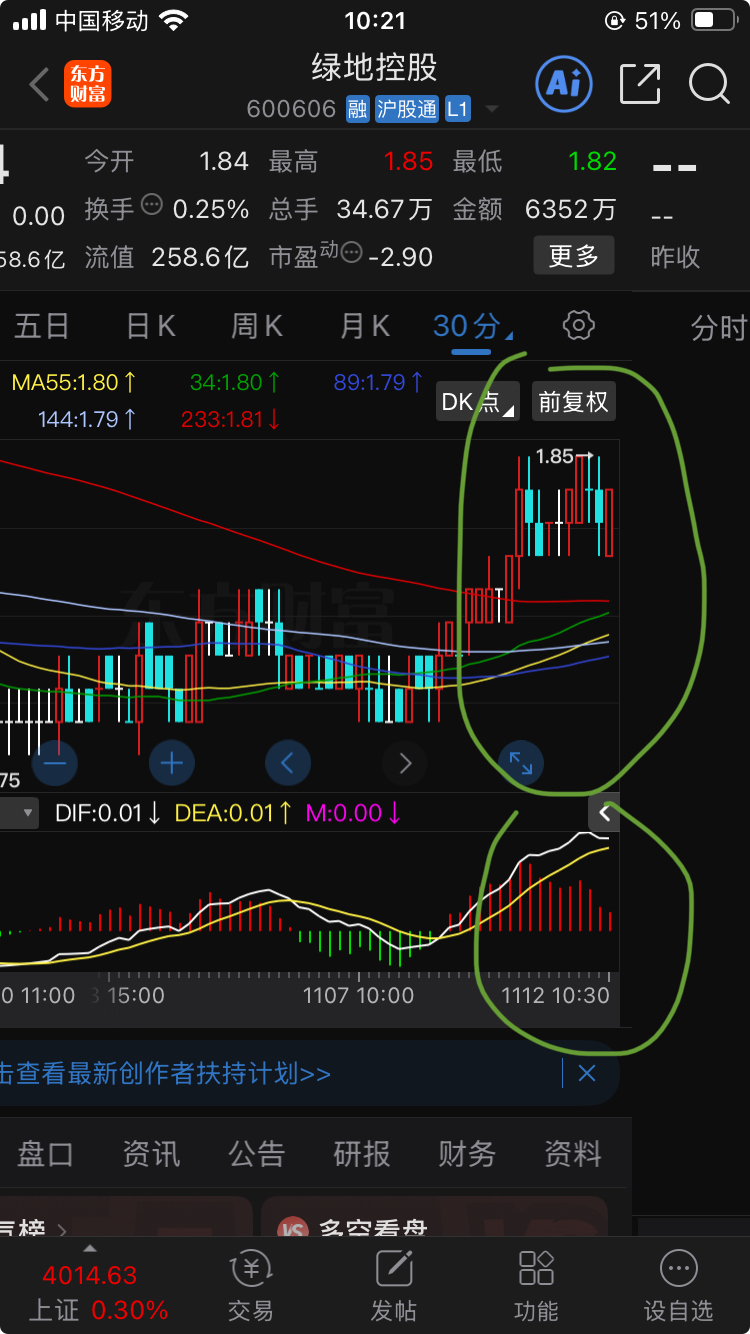Switch to 周K chart tab
The image size is (750, 1334).
pos(257,326)
